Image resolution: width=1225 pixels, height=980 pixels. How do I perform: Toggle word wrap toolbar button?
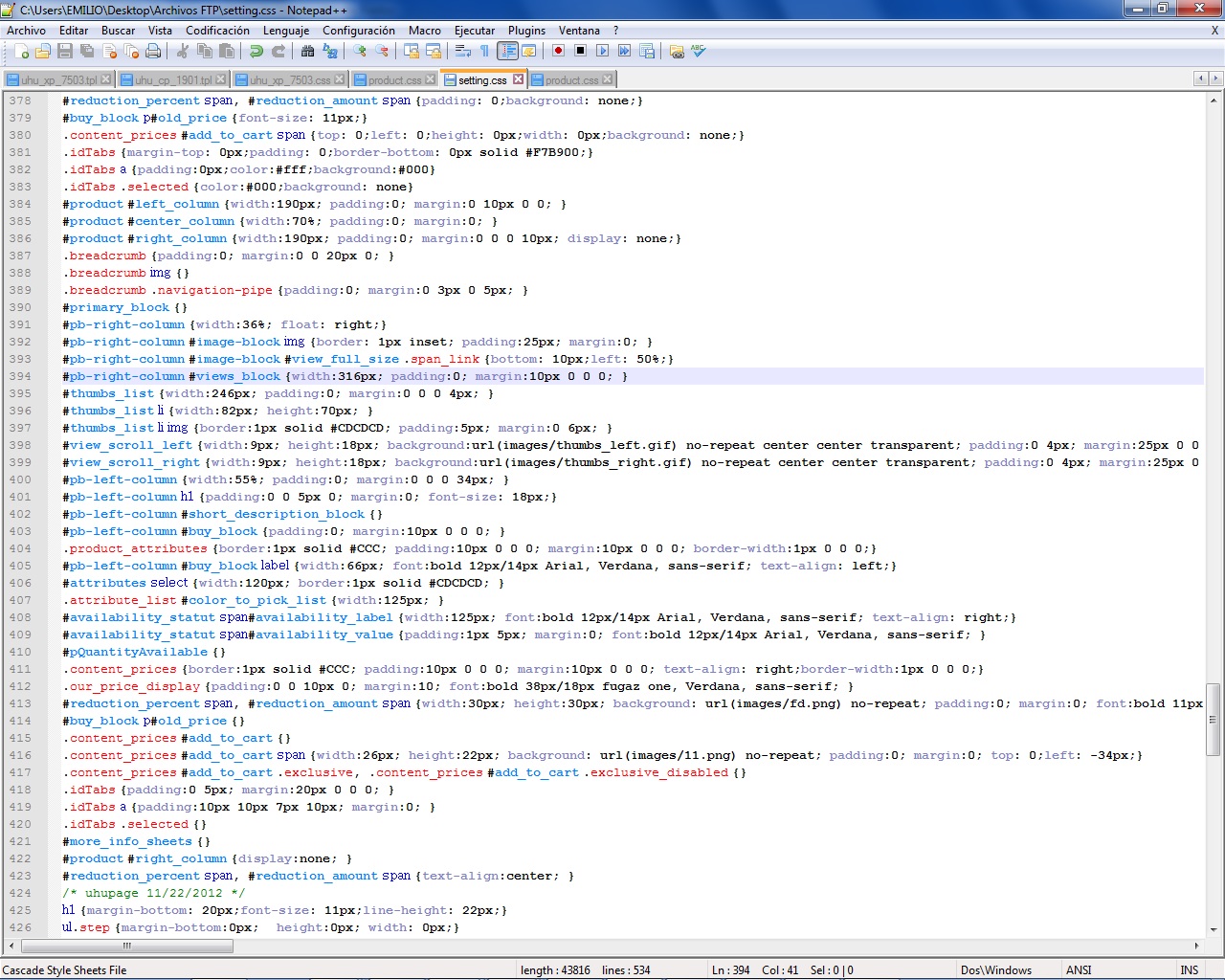pyautogui.click(x=463, y=52)
